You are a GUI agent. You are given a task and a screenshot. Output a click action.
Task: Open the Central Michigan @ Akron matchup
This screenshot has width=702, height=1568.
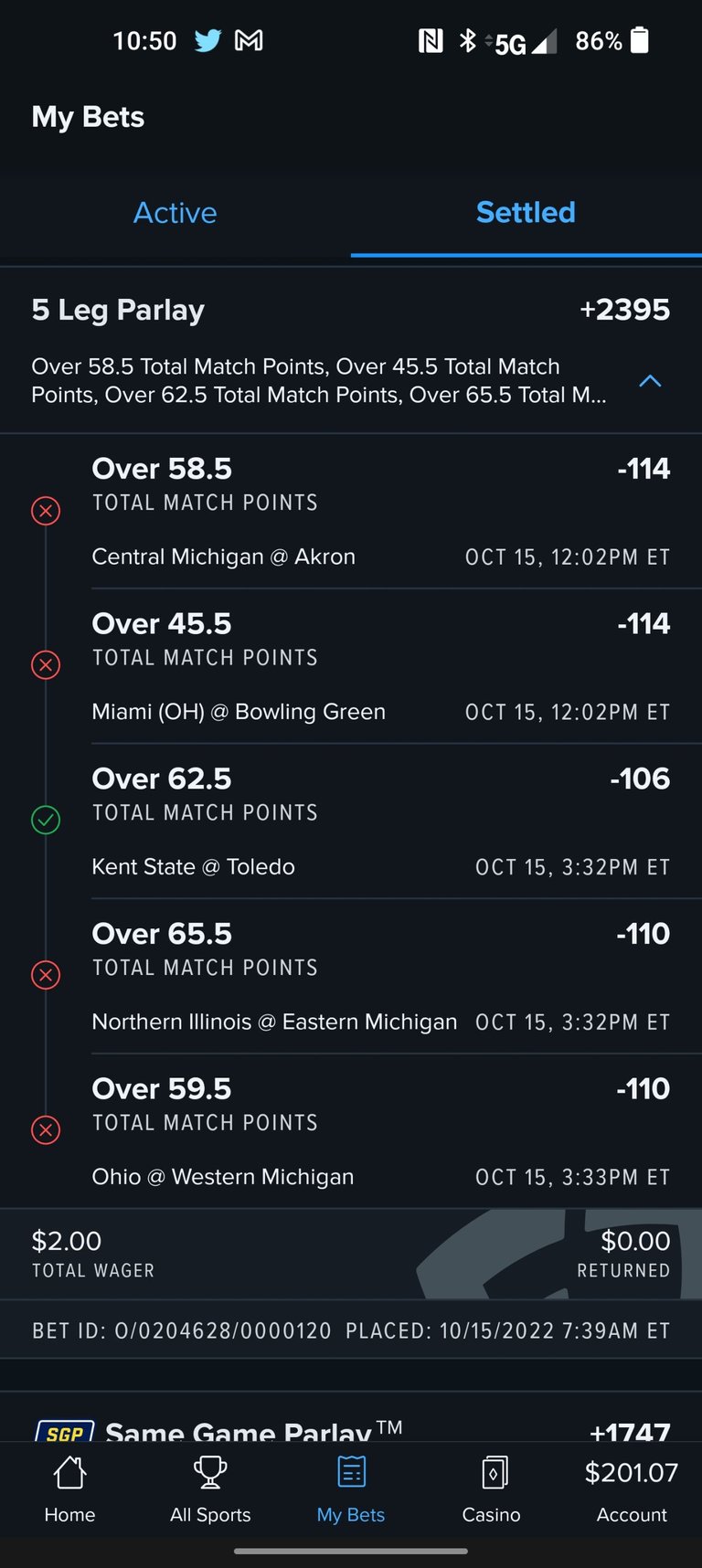pyautogui.click(x=224, y=556)
